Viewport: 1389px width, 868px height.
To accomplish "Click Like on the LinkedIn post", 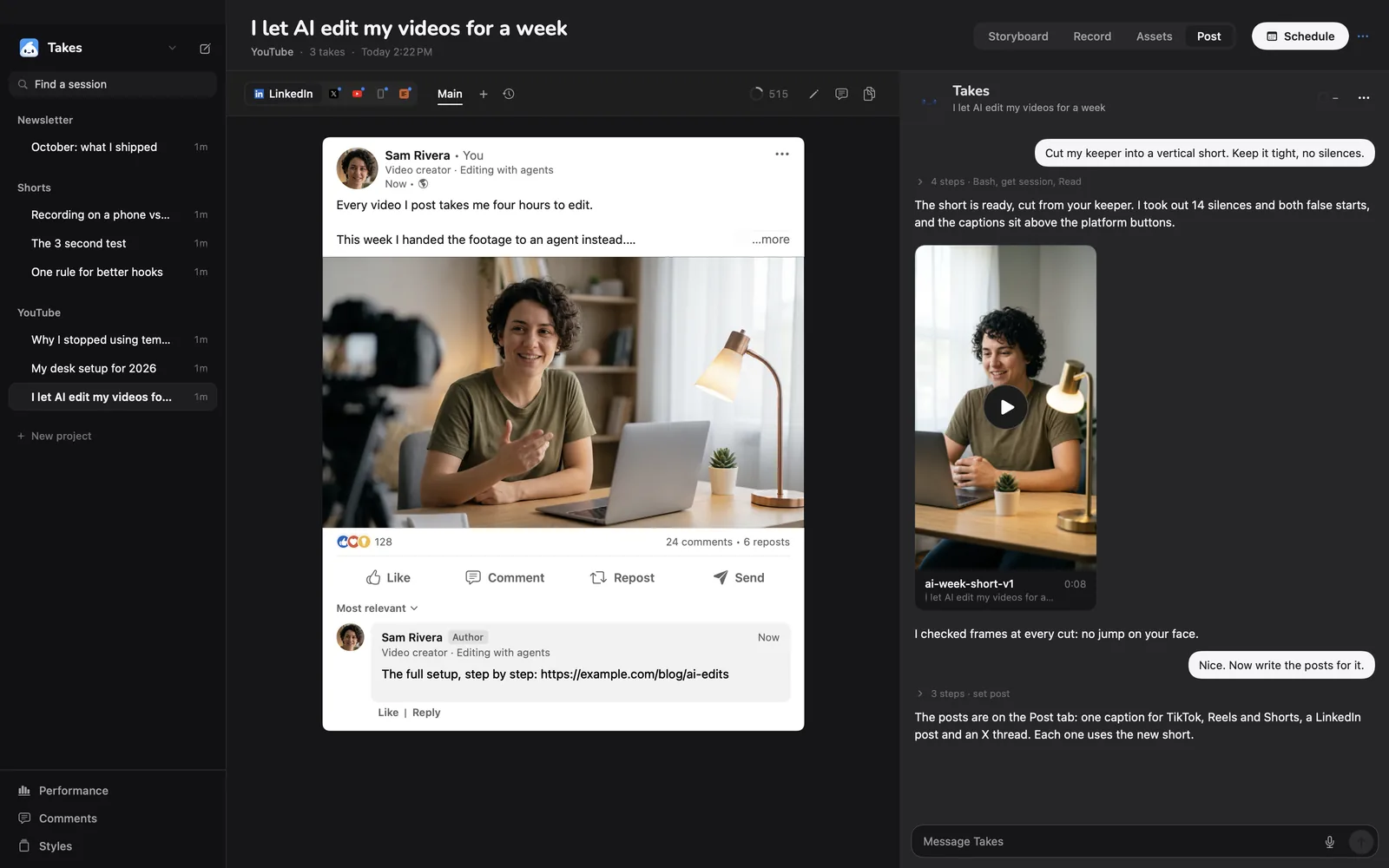I will pyautogui.click(x=388, y=577).
